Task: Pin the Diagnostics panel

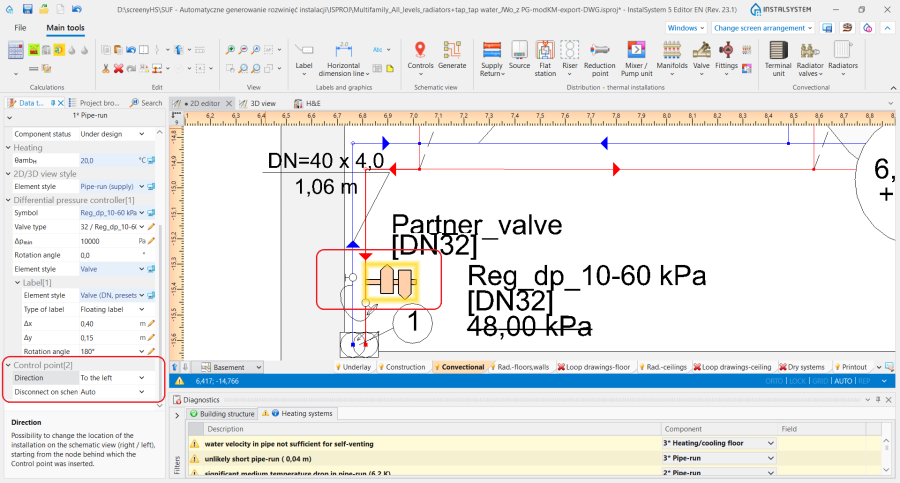Action: coord(878,400)
